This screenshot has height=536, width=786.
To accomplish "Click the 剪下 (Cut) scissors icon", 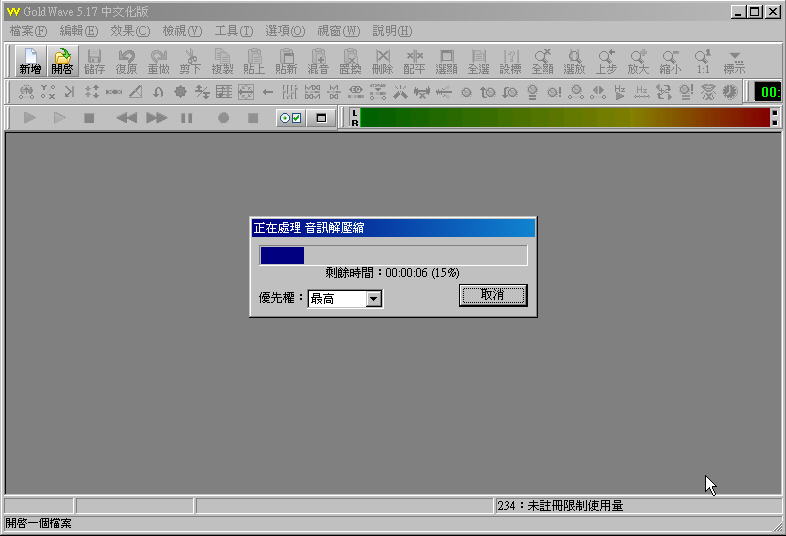I will pos(190,62).
